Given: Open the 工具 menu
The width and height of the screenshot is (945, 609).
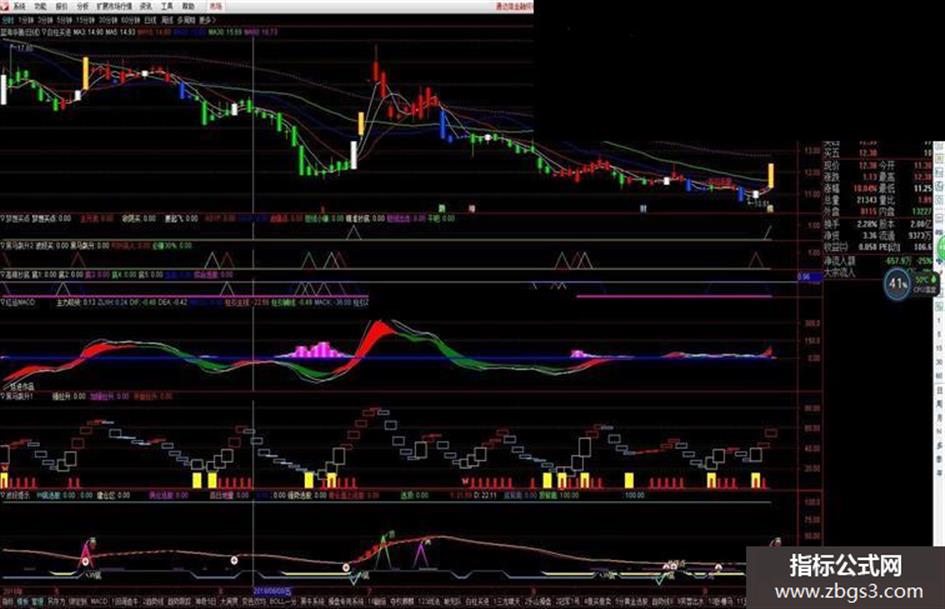Looking at the screenshot, I should coord(167,7).
